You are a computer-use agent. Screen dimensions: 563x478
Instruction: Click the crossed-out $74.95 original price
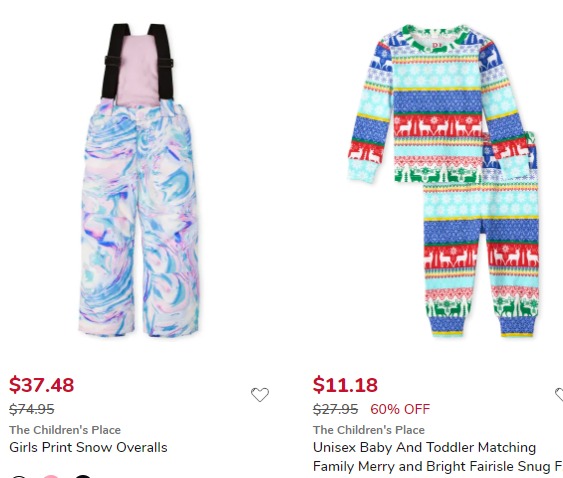[32, 409]
